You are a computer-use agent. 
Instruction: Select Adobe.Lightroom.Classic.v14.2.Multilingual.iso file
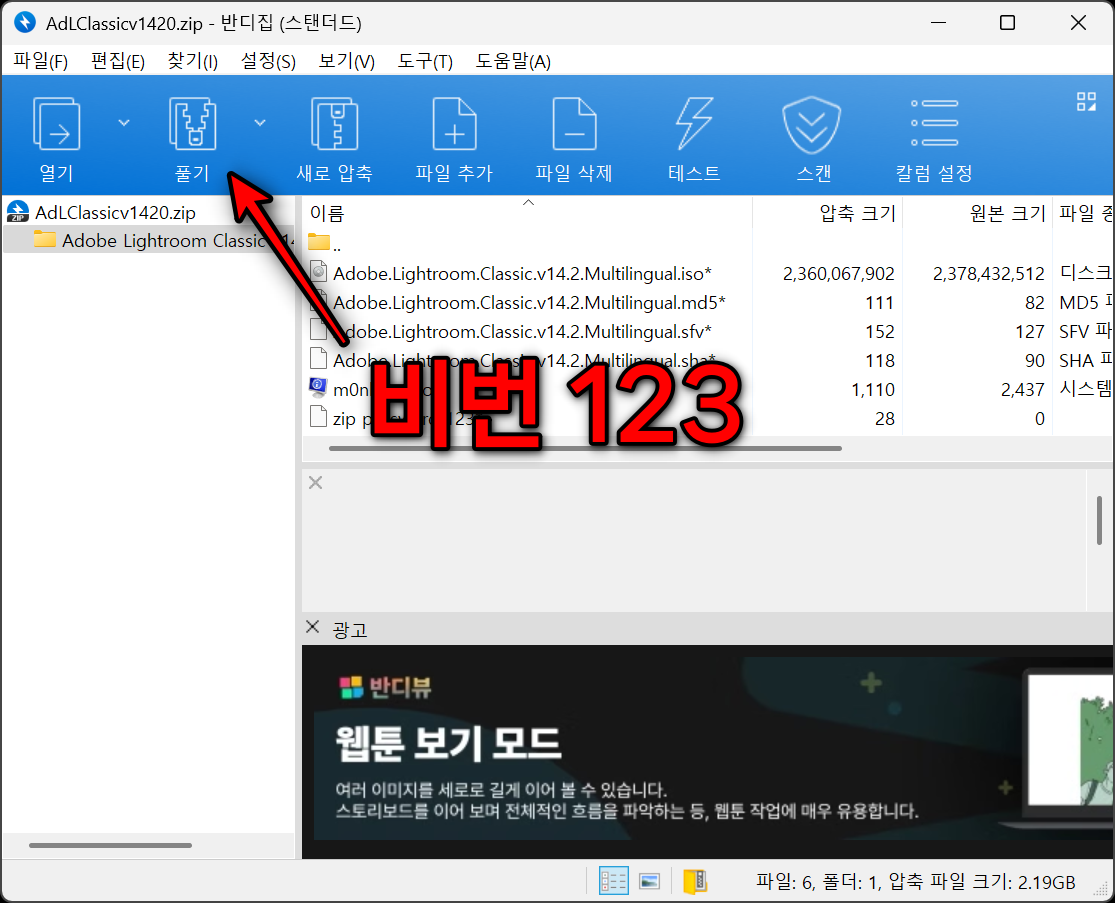pos(523,274)
